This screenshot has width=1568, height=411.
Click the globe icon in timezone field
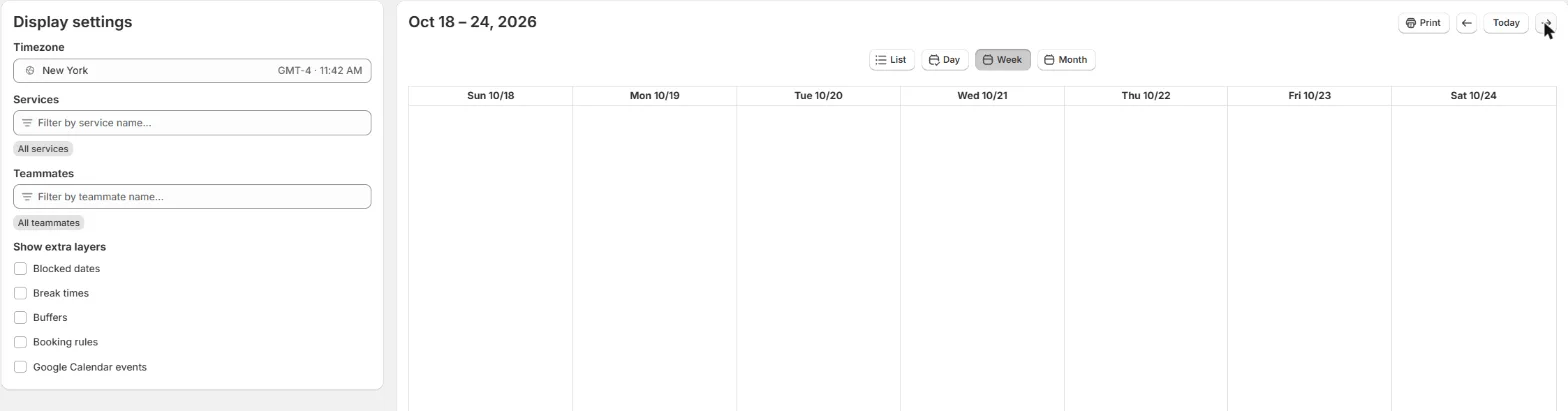[x=30, y=71]
